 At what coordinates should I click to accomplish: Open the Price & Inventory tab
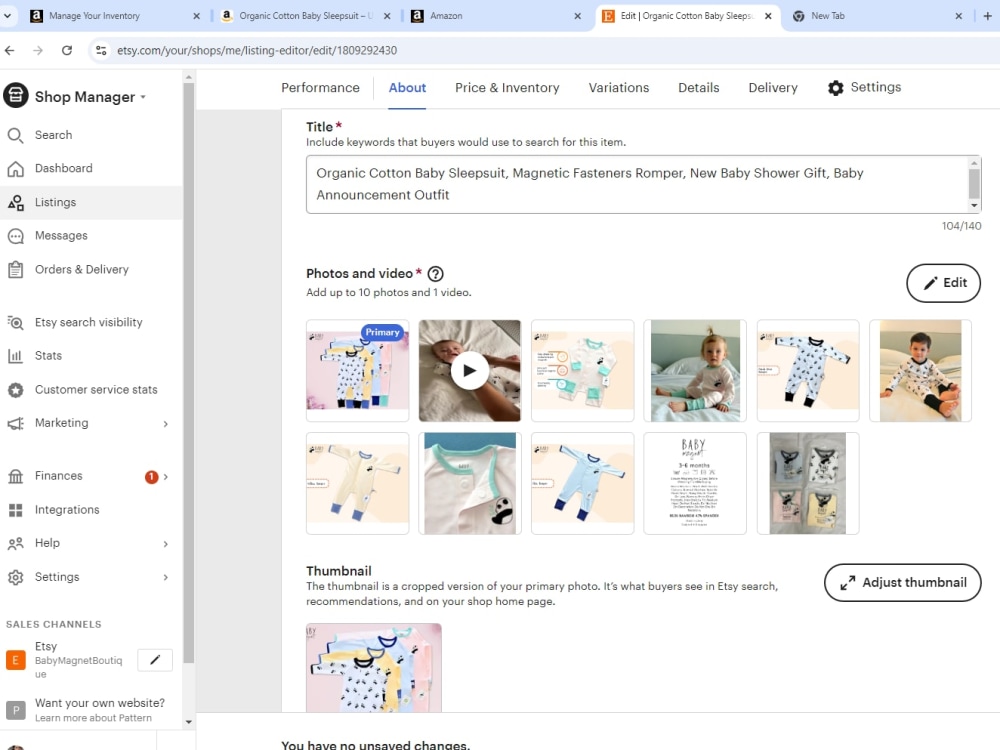[507, 88]
